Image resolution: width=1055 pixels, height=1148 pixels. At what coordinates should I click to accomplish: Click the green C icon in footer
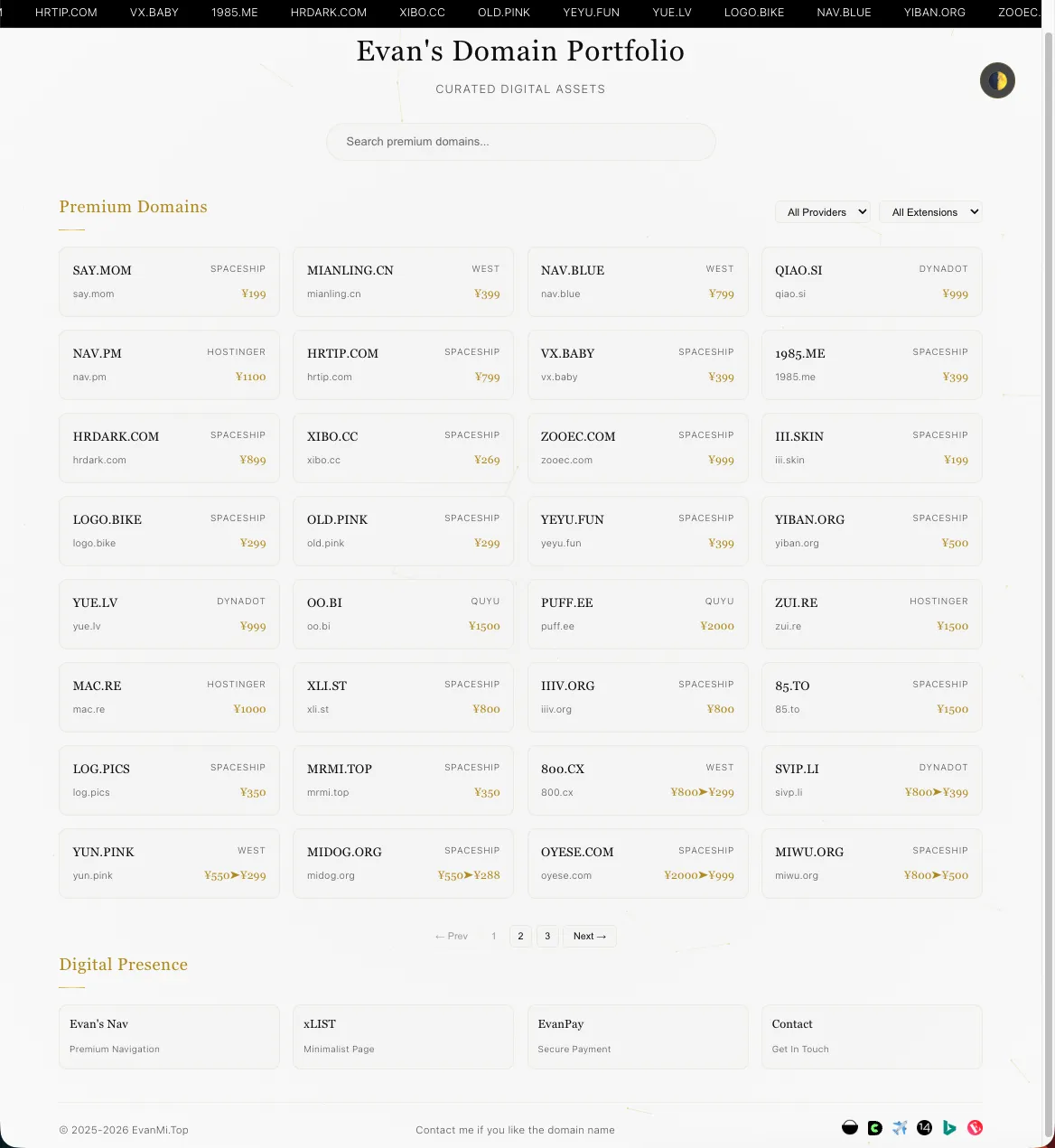pyautogui.click(x=874, y=1127)
